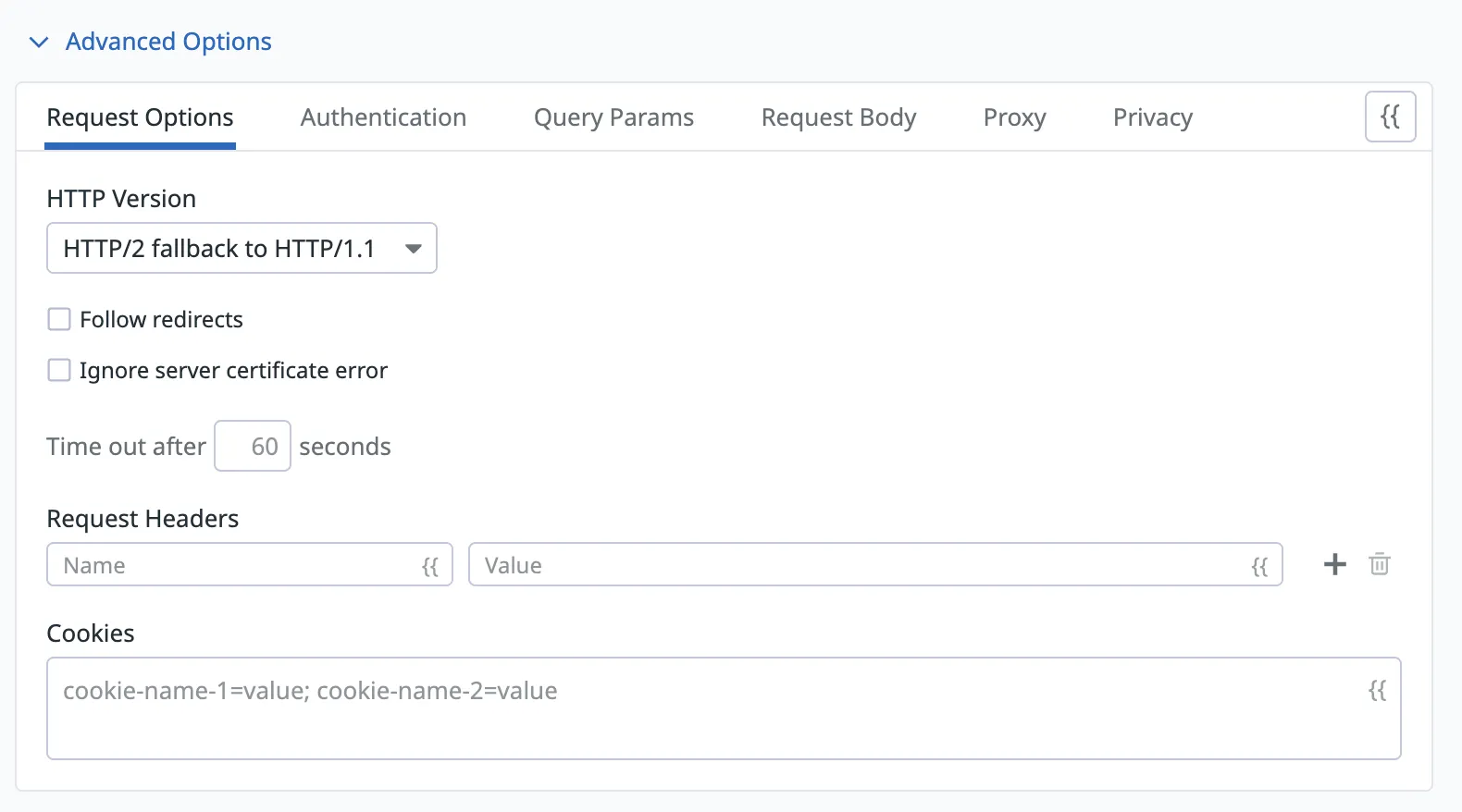Open the HTTP Version dropdown
This screenshot has height=812, width=1462.
coord(242,249)
